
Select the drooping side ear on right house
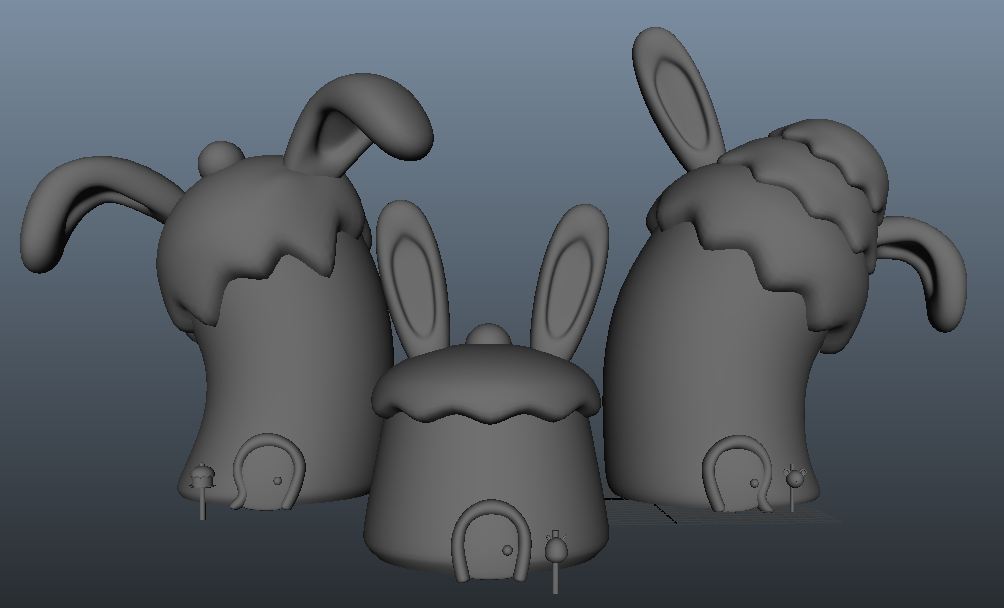point(921,272)
